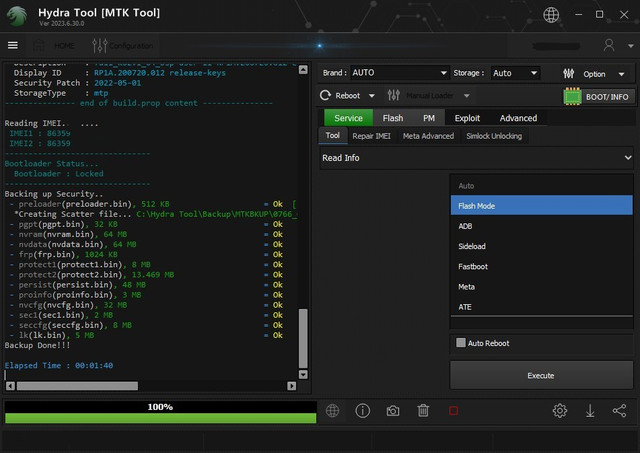This screenshot has height=453, width=640.
Task: Open the Repair IMEI tab
Action: [x=373, y=136]
